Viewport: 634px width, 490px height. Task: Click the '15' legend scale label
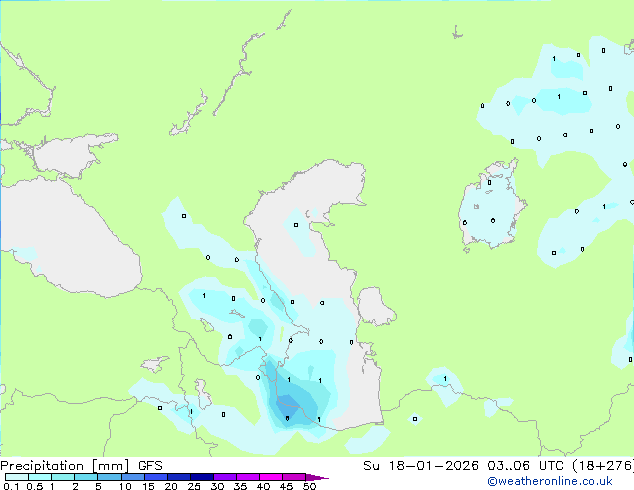pos(148,486)
